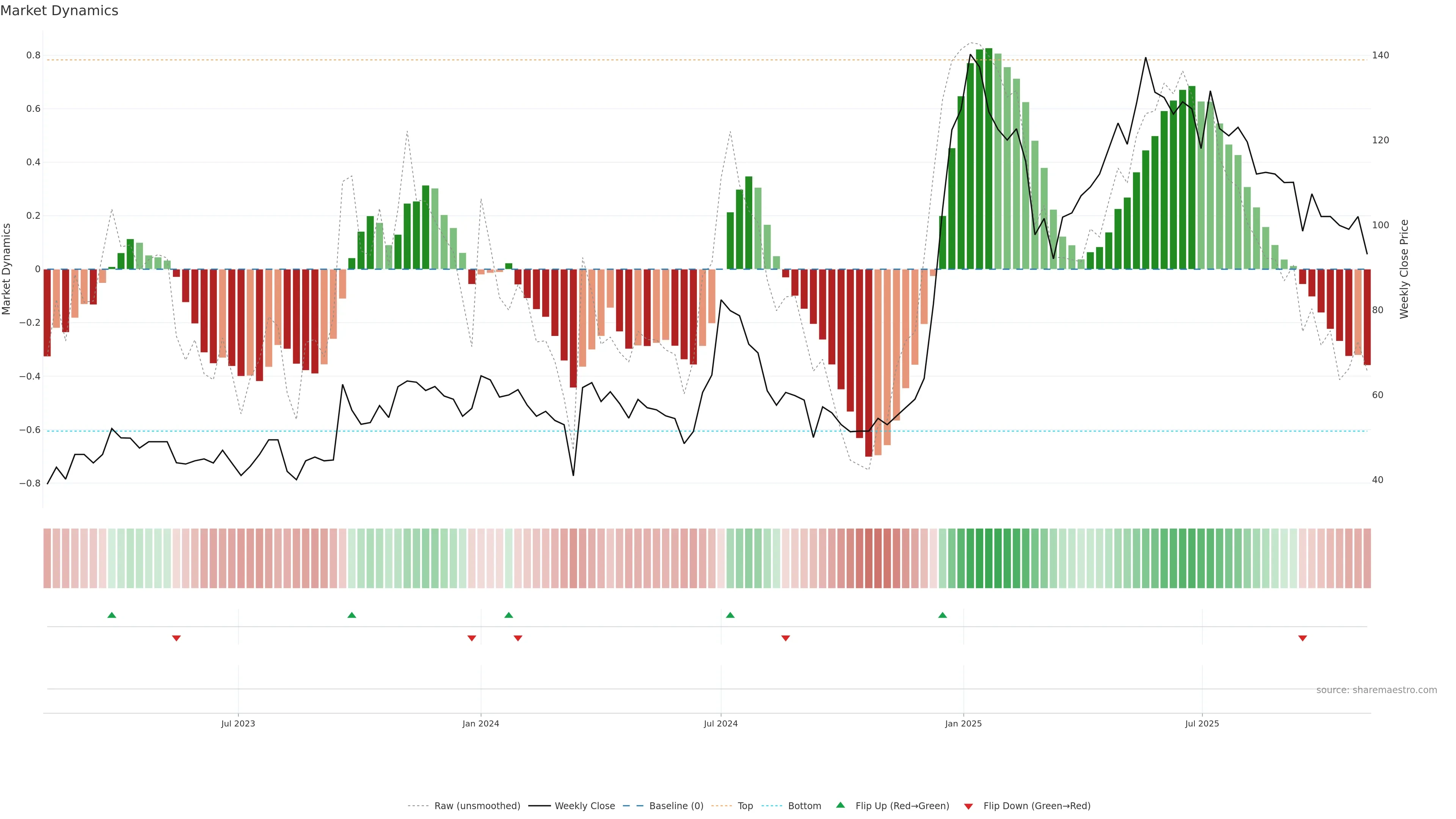Click the first green flip-up triangle marker
This screenshot has width=1456, height=819.
(112, 615)
